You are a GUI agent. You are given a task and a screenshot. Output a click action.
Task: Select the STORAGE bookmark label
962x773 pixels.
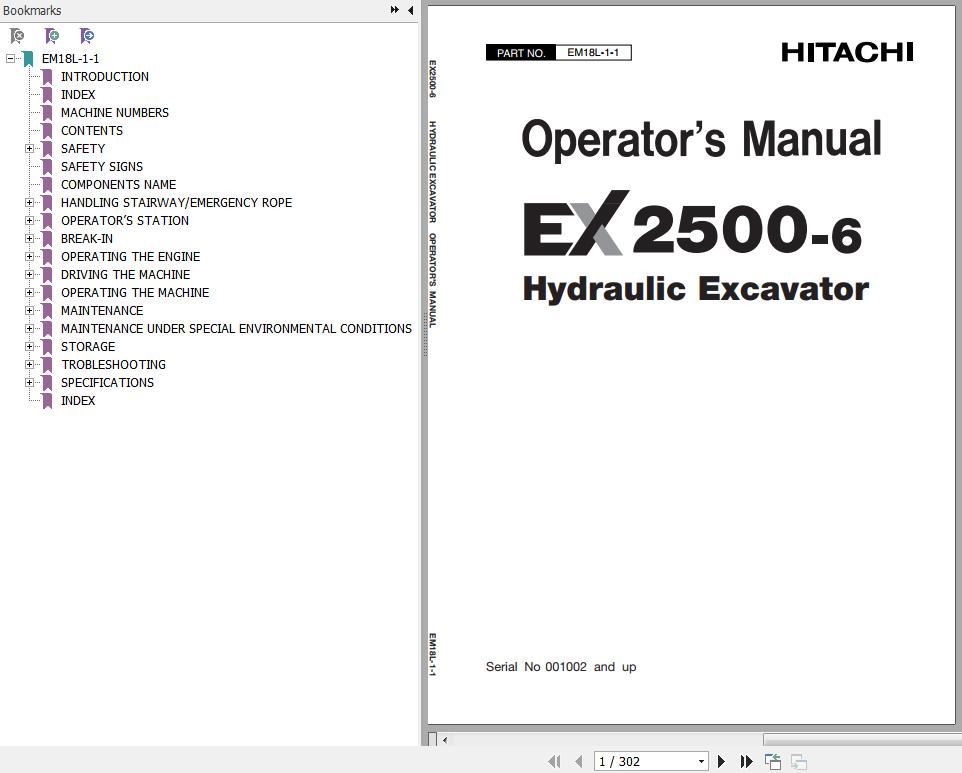pyautogui.click(x=88, y=347)
